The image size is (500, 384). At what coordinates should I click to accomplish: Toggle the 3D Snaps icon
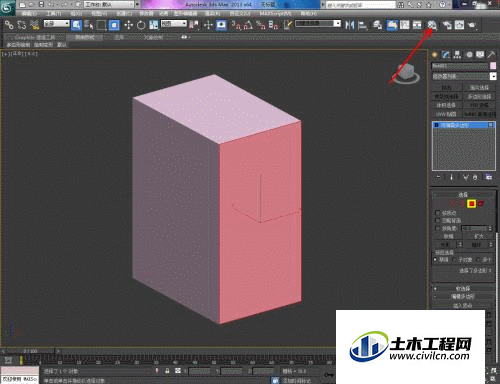(236, 25)
